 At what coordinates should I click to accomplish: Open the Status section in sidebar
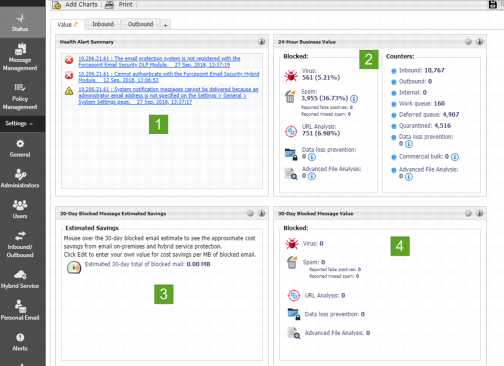20,22
